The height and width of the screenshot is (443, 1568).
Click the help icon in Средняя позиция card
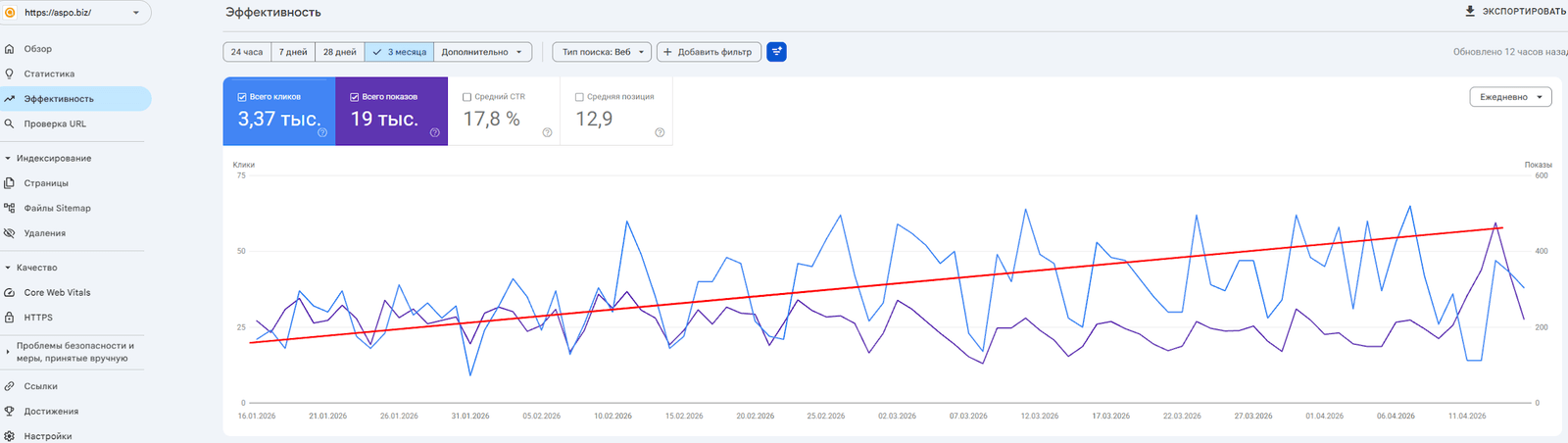tap(660, 132)
